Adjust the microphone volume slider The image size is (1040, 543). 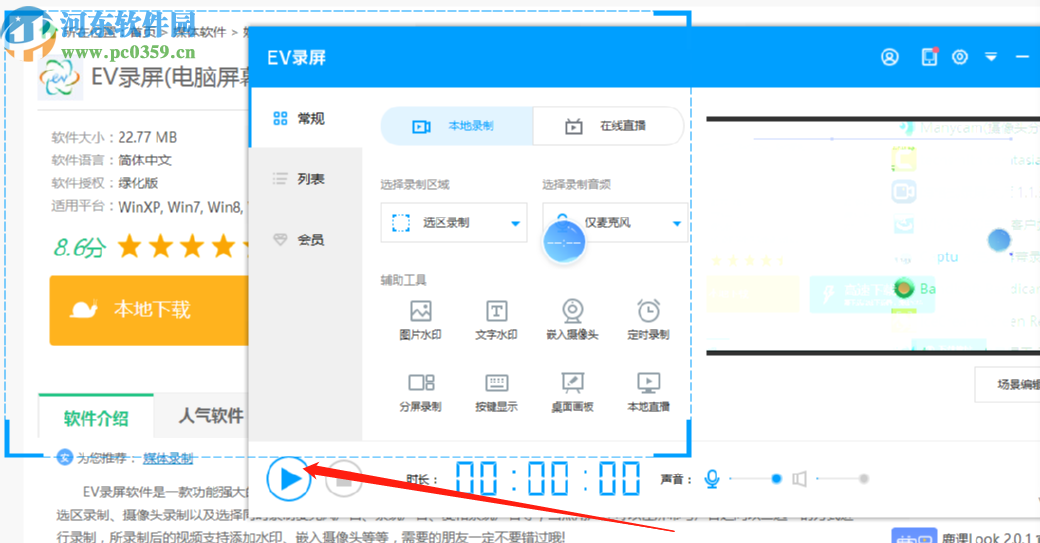755,479
